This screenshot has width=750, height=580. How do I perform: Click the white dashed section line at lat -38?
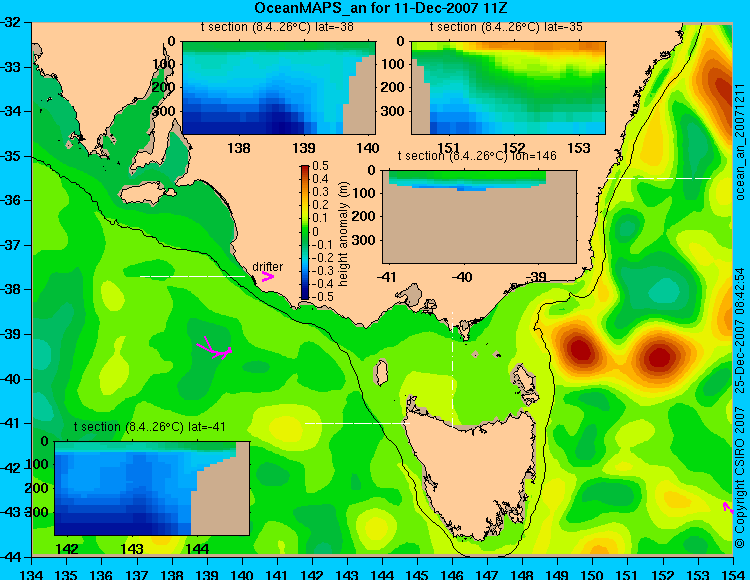192,276
